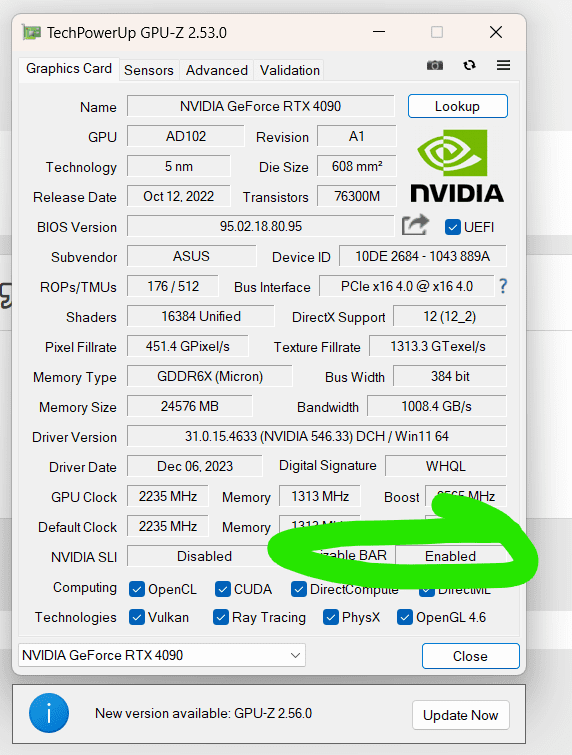Toggle the OpenGL 4.6 checkbox
572x755 pixels.
click(x=404, y=617)
